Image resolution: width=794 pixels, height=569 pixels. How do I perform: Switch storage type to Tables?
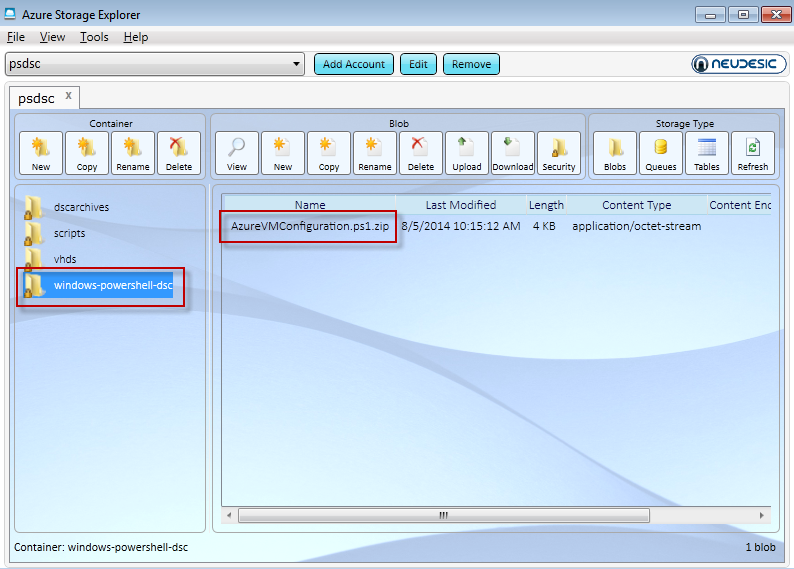click(x=707, y=153)
